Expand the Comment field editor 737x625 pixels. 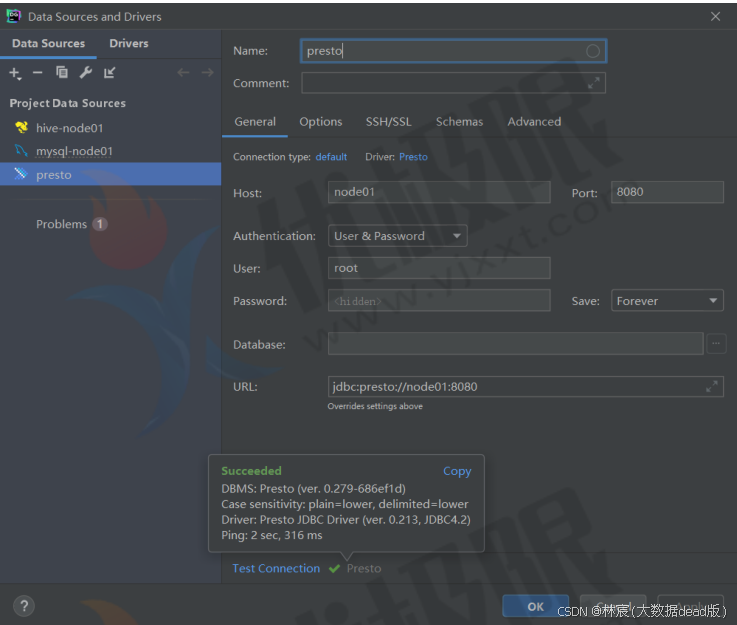(x=594, y=83)
